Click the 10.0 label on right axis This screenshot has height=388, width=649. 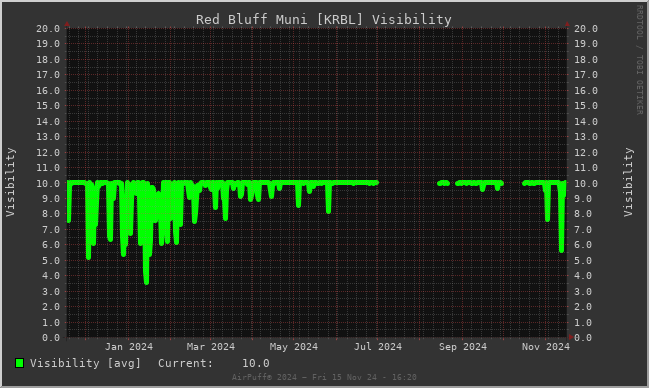click(586, 183)
